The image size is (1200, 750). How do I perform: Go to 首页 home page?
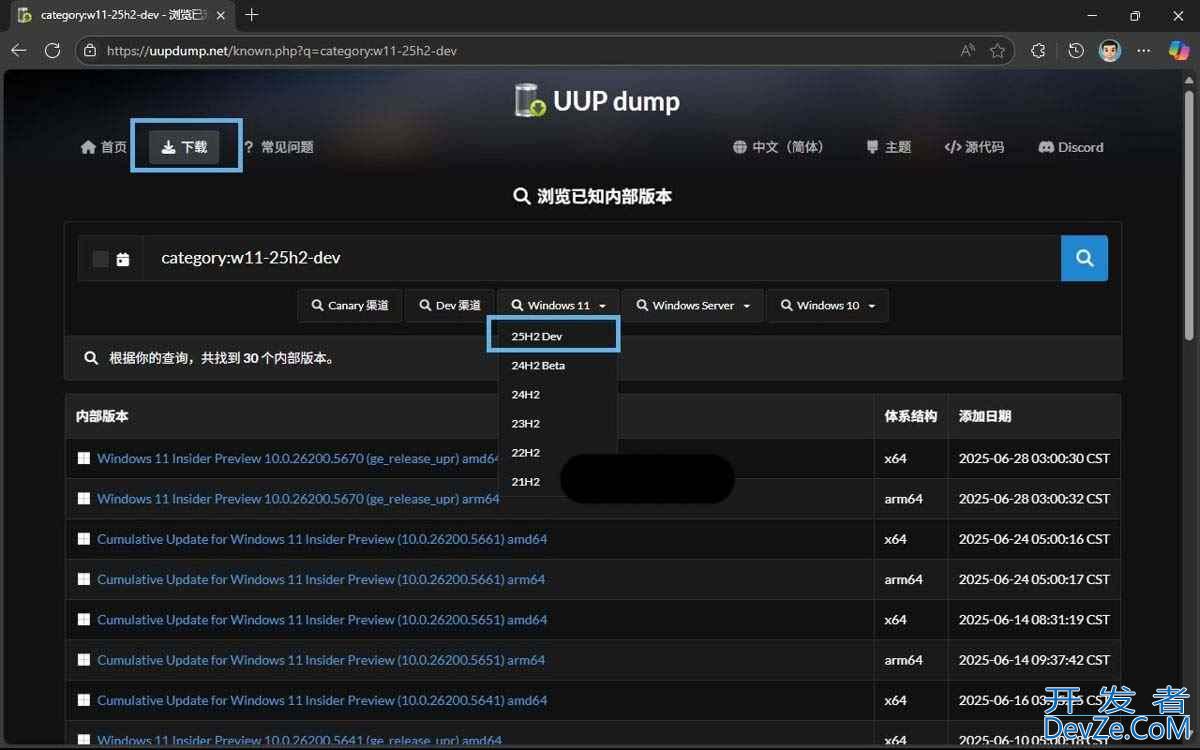(x=103, y=147)
